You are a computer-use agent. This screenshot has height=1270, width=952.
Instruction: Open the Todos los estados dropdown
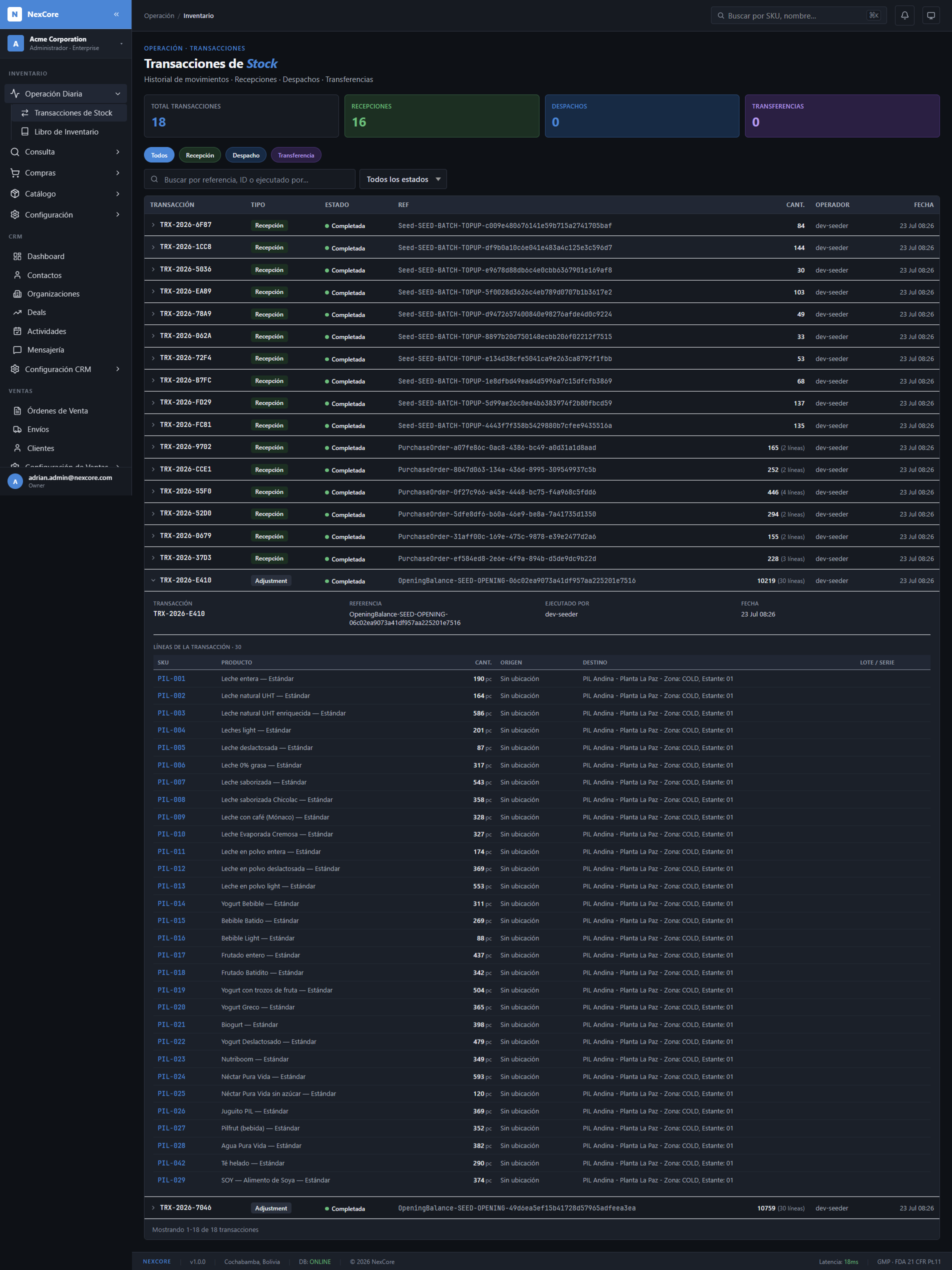(x=403, y=179)
